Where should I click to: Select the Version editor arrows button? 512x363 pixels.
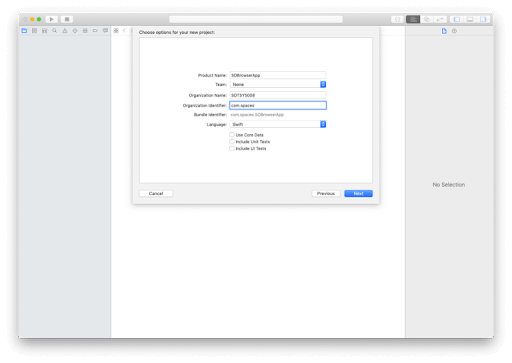pos(440,19)
